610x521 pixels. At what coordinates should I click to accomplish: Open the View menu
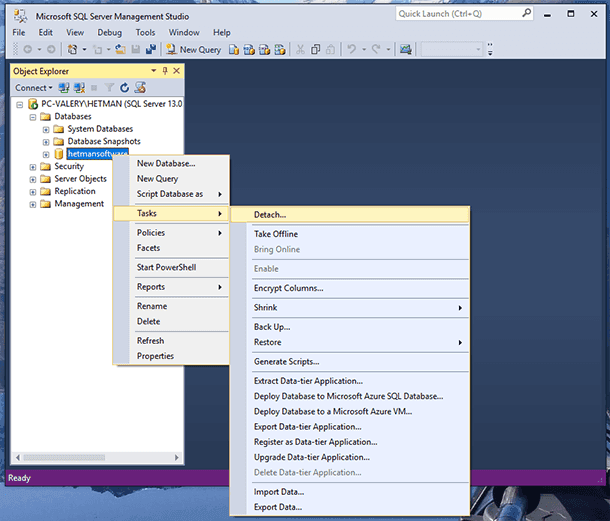[x=75, y=33]
